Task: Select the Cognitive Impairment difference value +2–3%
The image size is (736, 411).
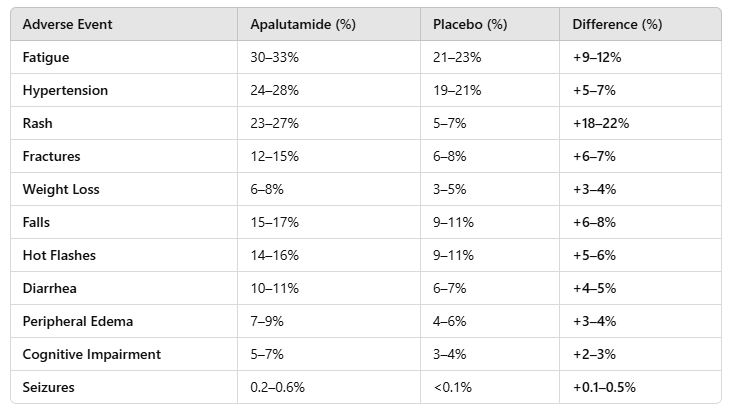Action: pos(594,354)
